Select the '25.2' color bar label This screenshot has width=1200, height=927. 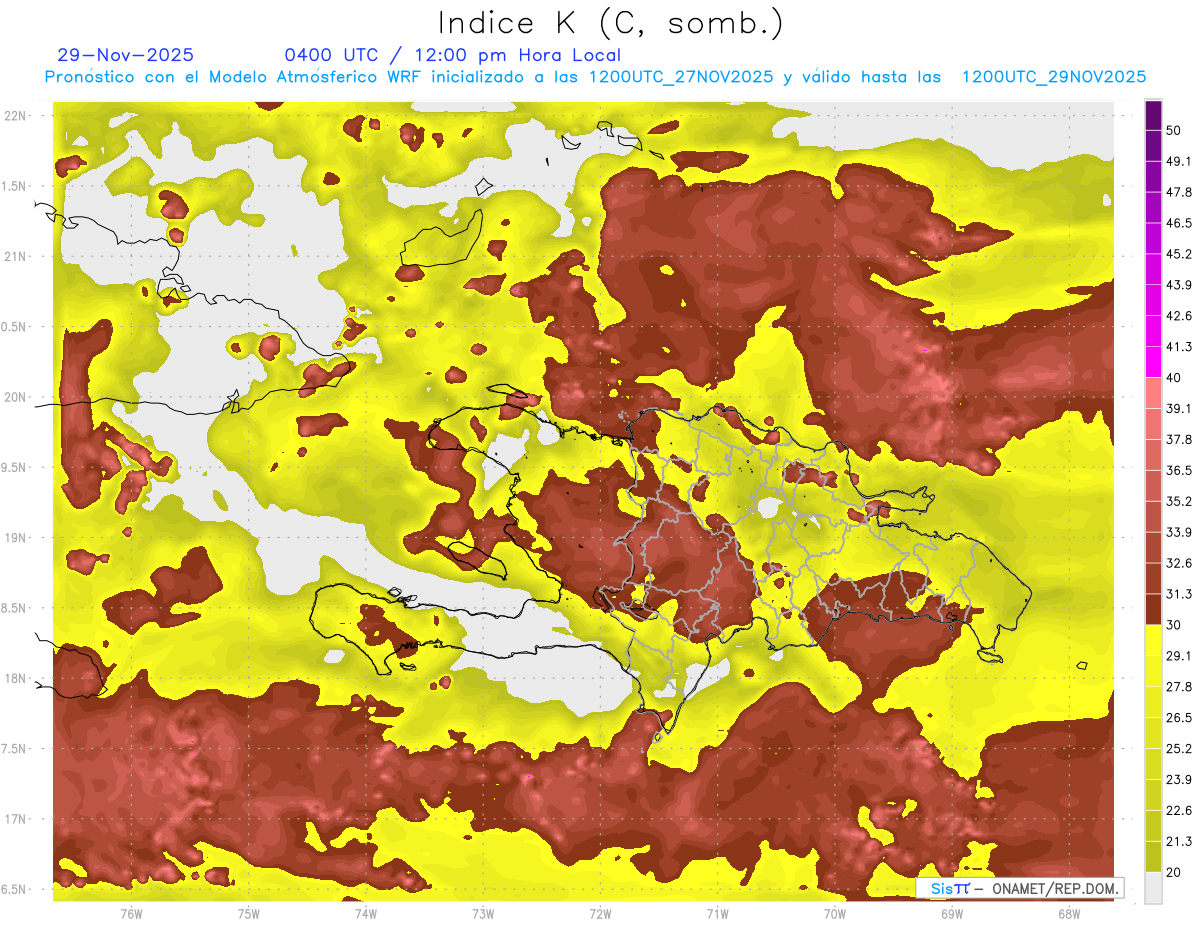(1178, 749)
